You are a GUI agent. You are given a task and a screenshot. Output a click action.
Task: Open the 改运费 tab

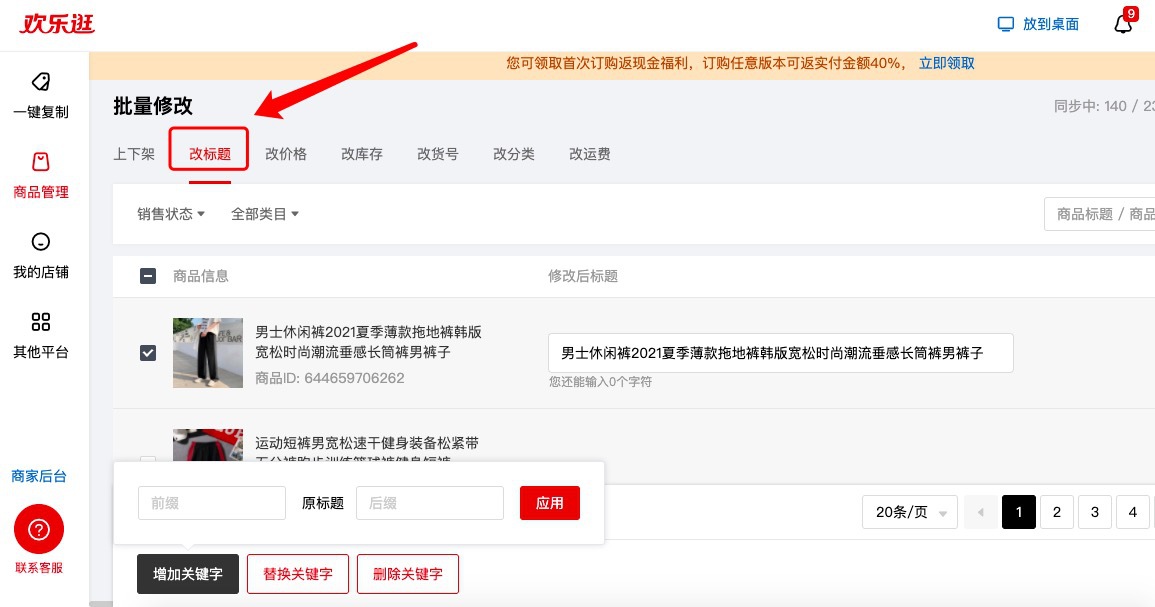tap(590, 154)
